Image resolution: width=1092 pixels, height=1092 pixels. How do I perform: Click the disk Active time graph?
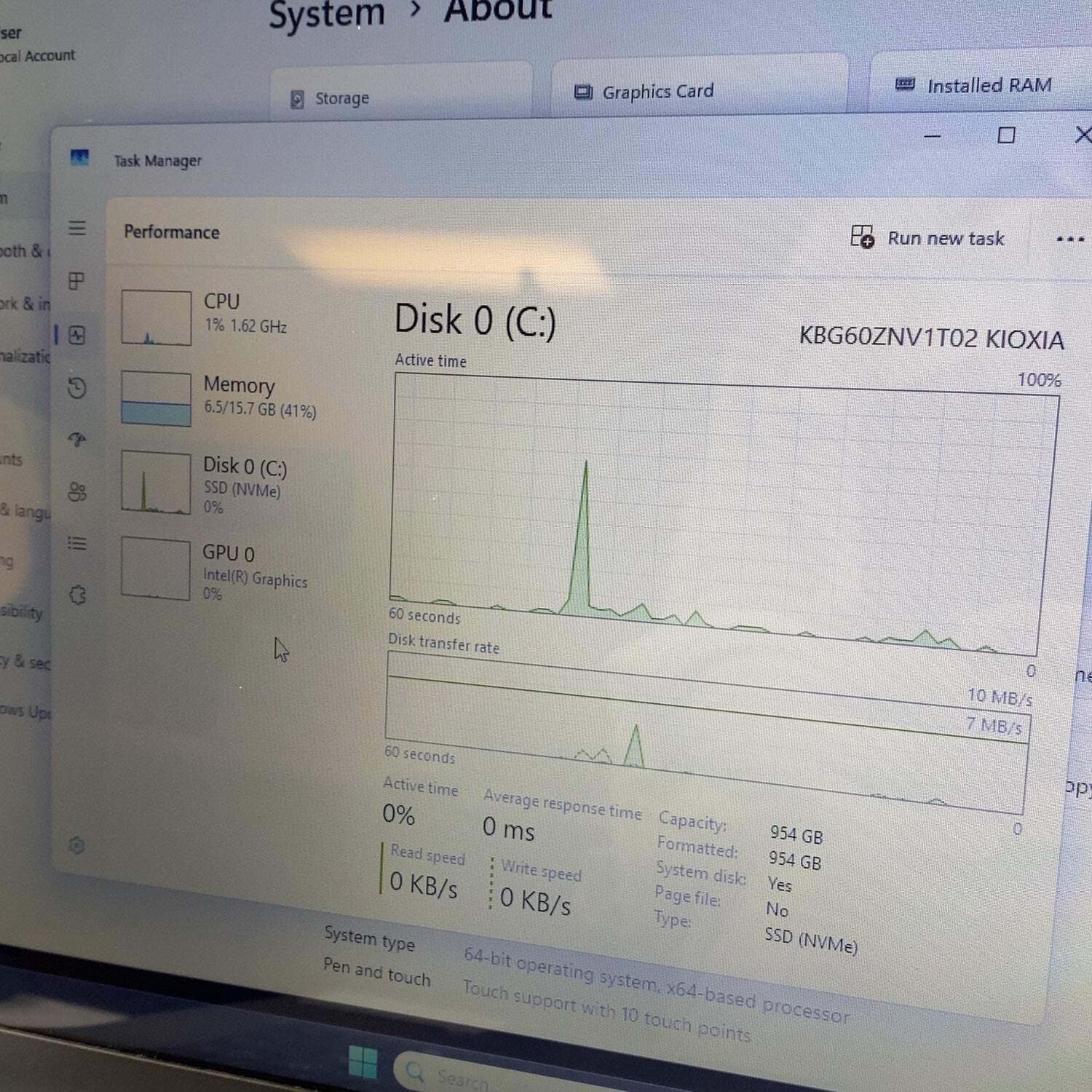tap(723, 513)
